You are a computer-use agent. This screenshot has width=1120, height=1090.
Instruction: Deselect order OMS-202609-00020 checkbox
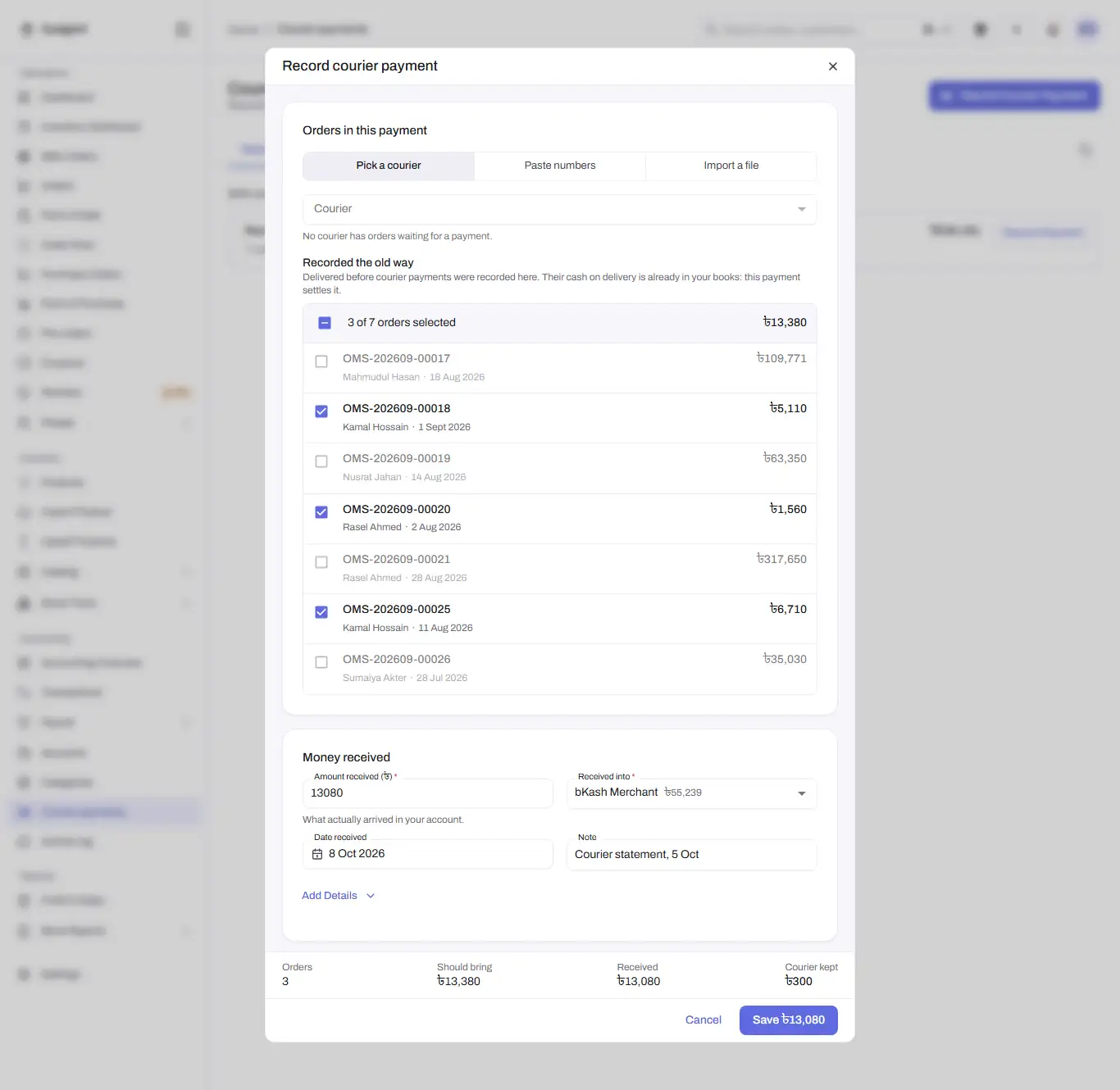click(321, 512)
